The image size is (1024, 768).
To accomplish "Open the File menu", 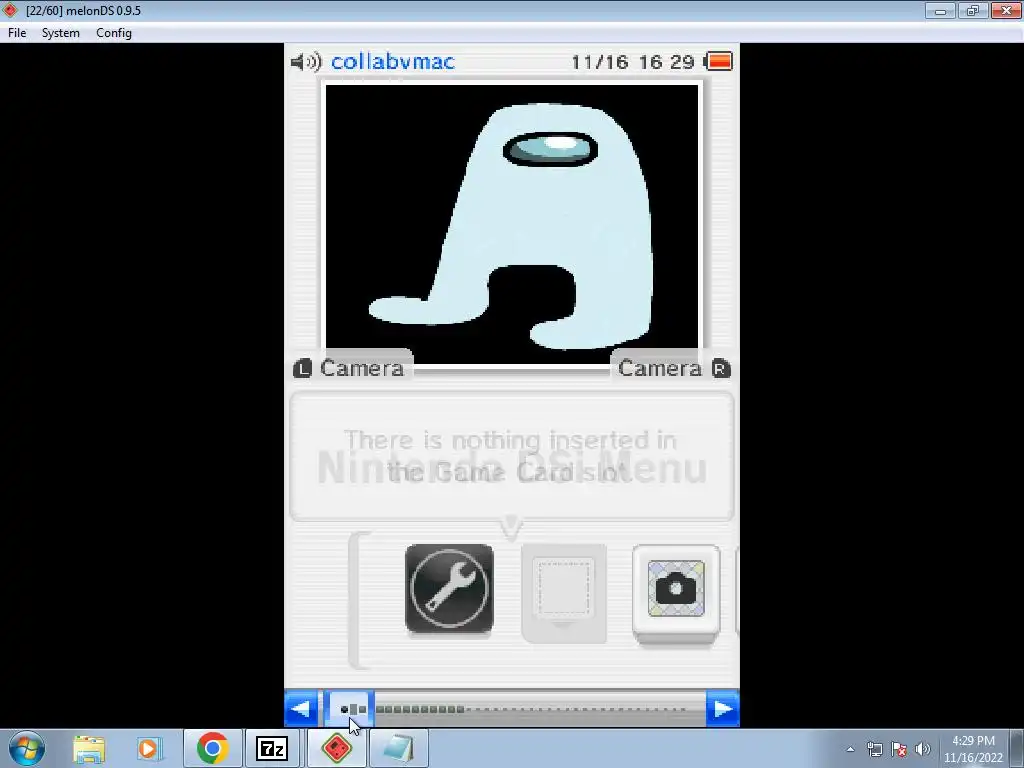I will 17,33.
